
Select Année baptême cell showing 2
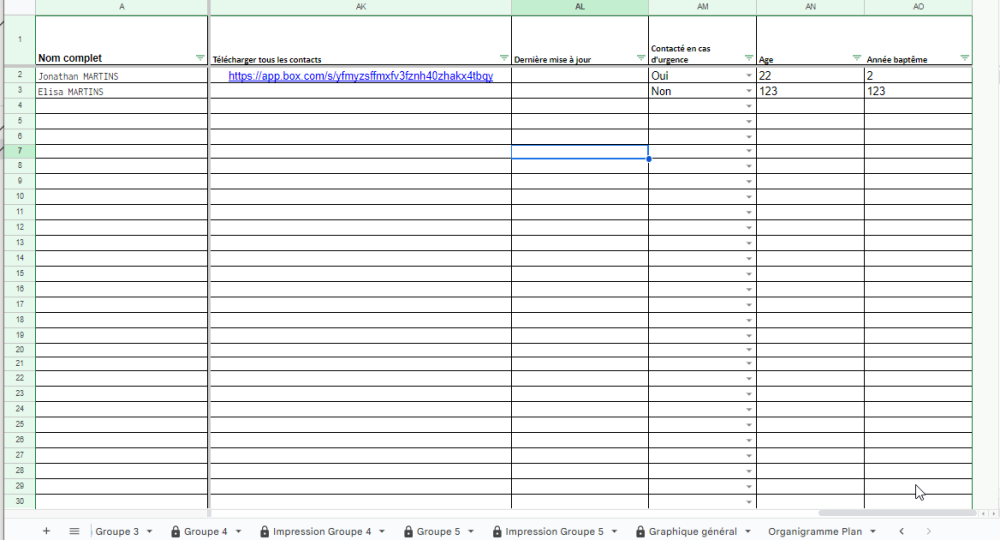click(x=918, y=76)
